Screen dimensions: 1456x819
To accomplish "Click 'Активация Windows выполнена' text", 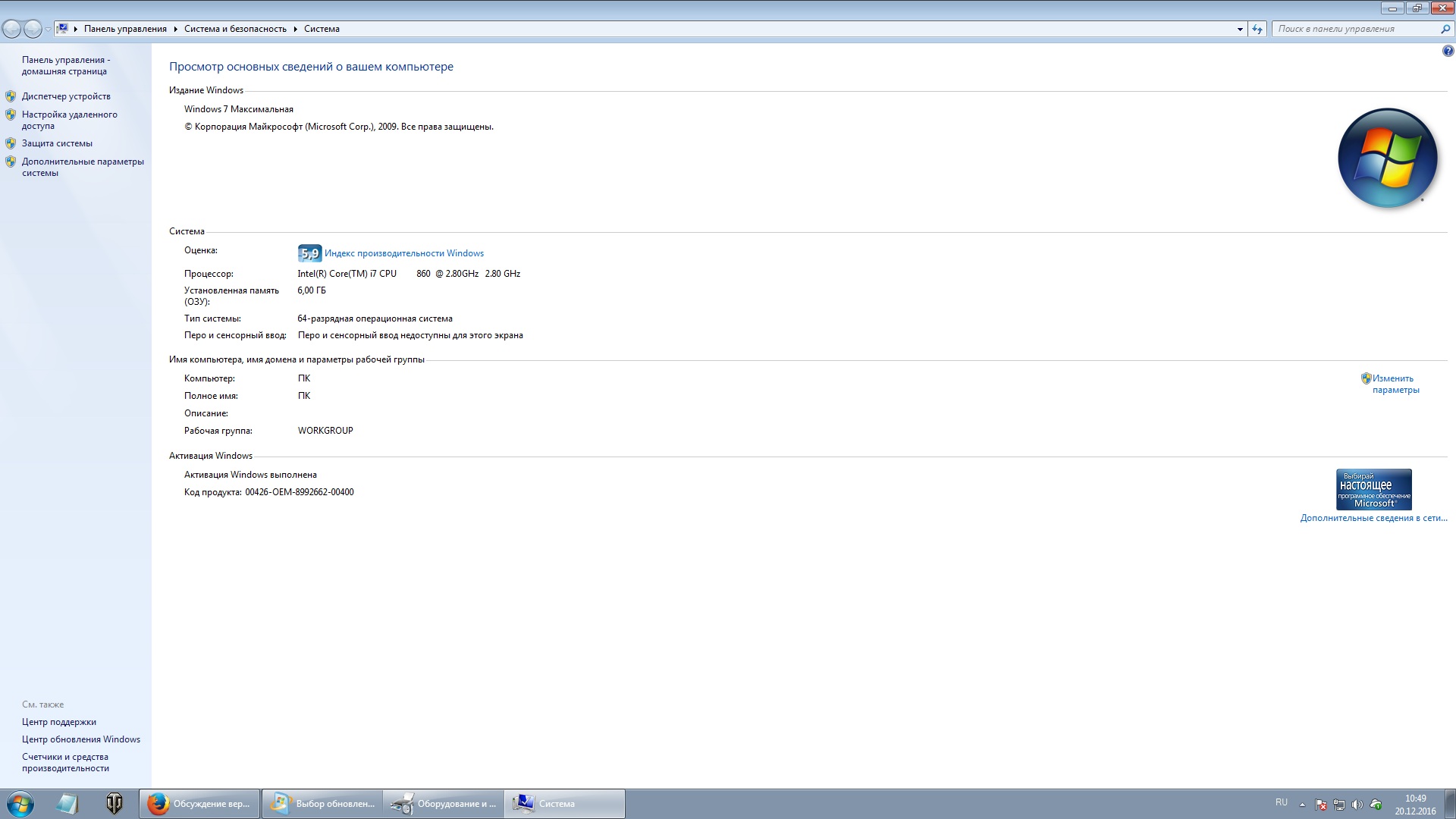I will point(250,475).
